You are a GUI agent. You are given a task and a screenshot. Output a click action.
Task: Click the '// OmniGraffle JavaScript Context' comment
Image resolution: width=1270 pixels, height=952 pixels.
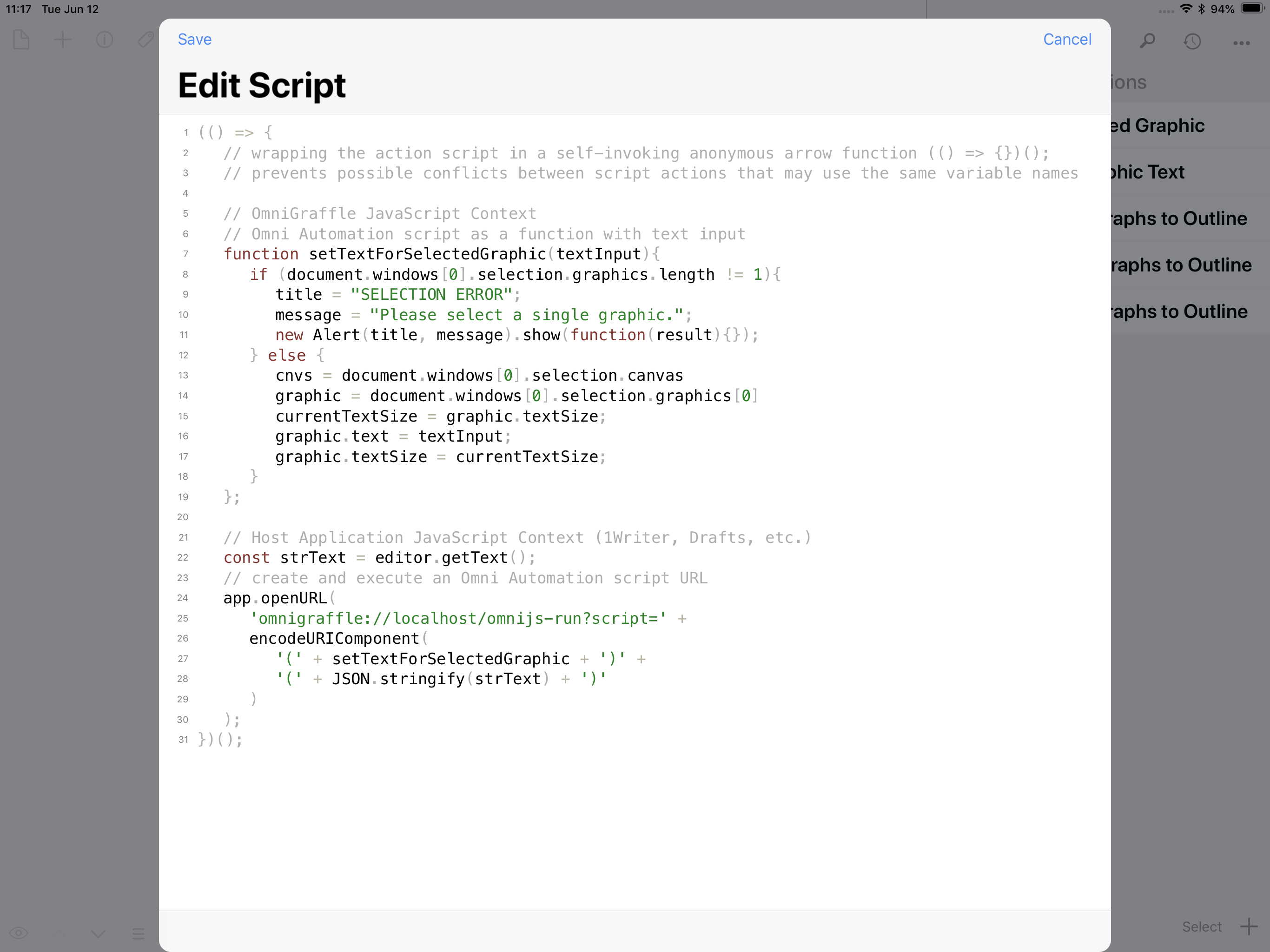point(379,214)
